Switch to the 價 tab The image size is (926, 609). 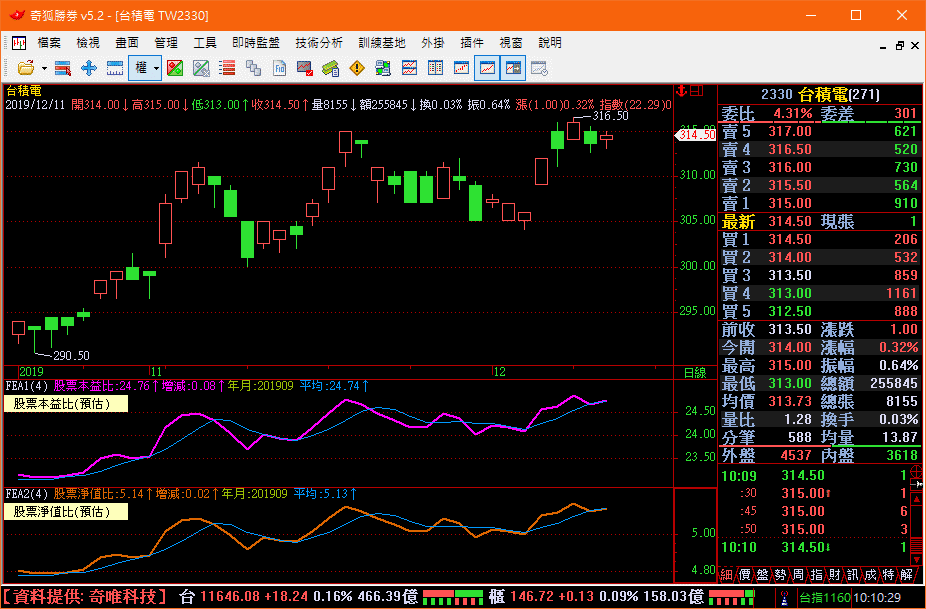coord(744,574)
